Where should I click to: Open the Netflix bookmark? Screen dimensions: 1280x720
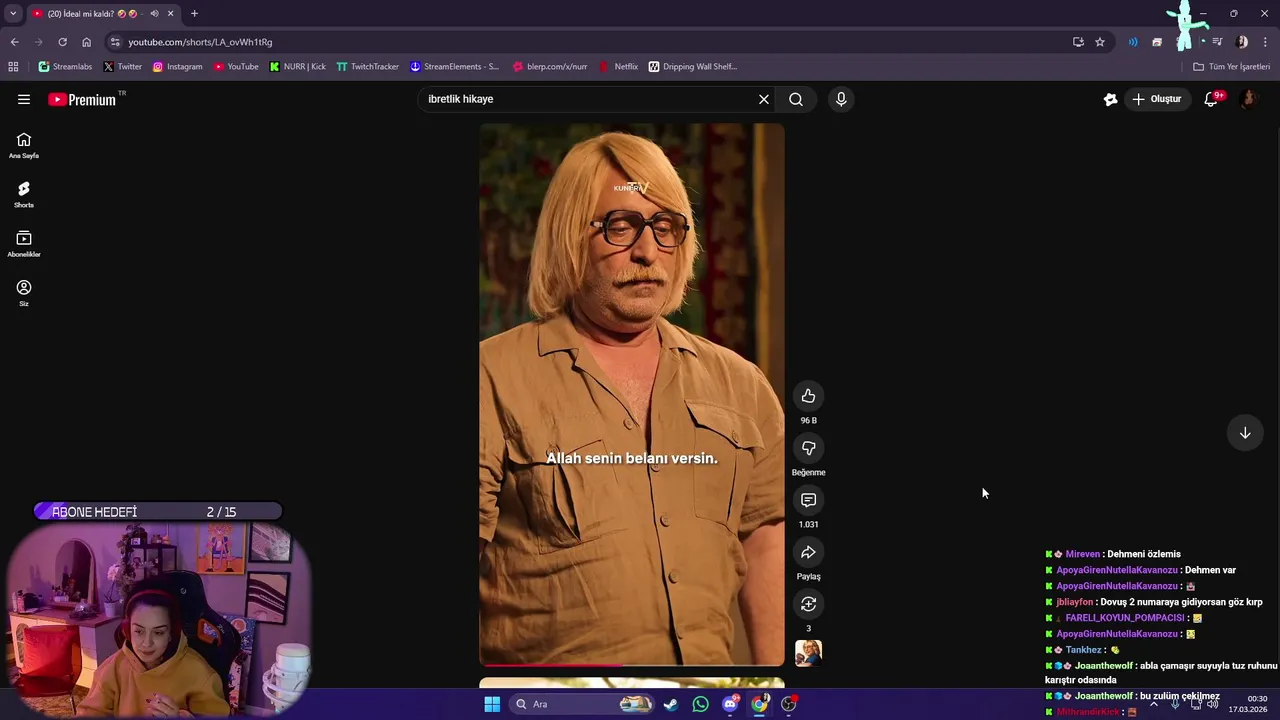pos(618,67)
